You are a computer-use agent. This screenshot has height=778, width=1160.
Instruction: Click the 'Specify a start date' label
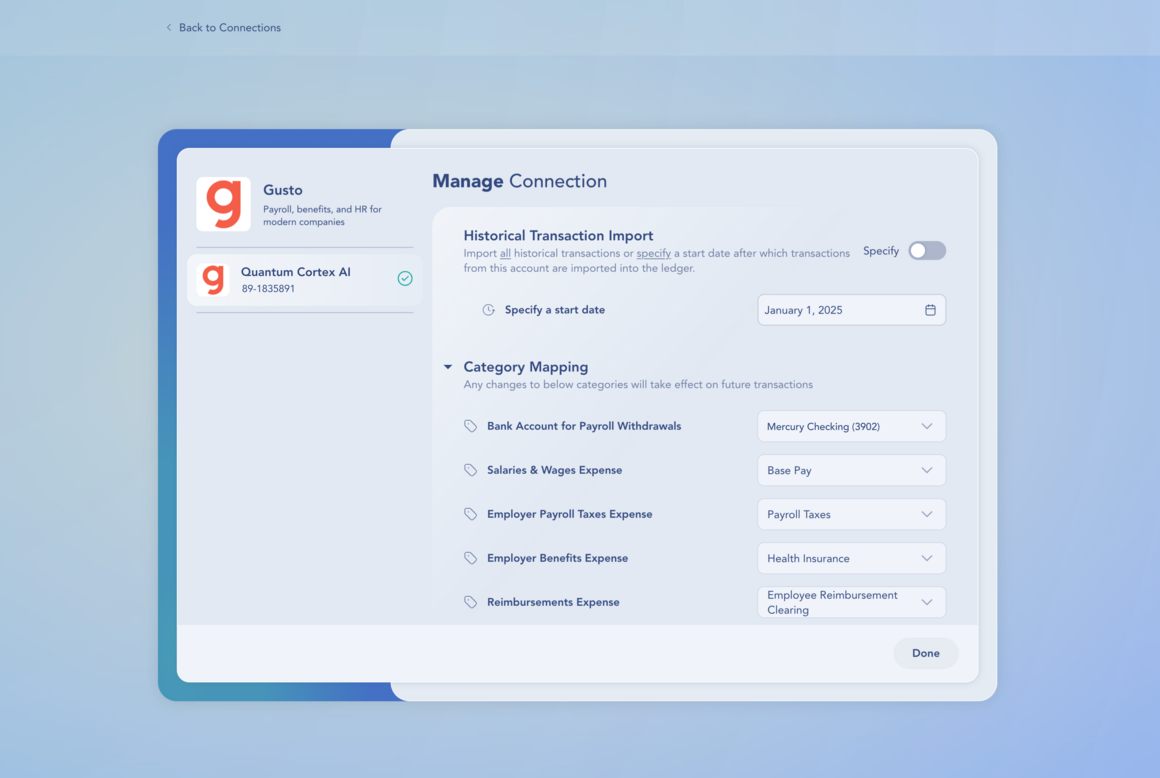pyautogui.click(x=555, y=310)
